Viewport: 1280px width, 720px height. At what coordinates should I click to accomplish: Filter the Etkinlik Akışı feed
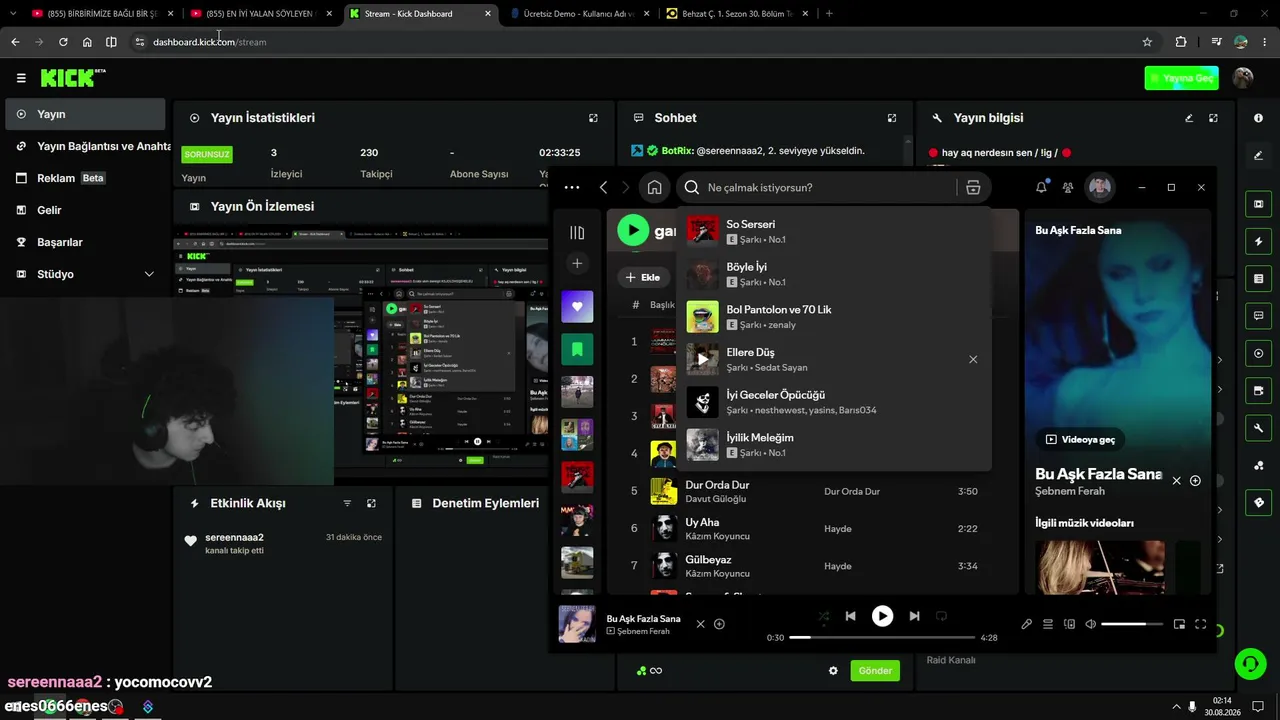pyautogui.click(x=347, y=503)
